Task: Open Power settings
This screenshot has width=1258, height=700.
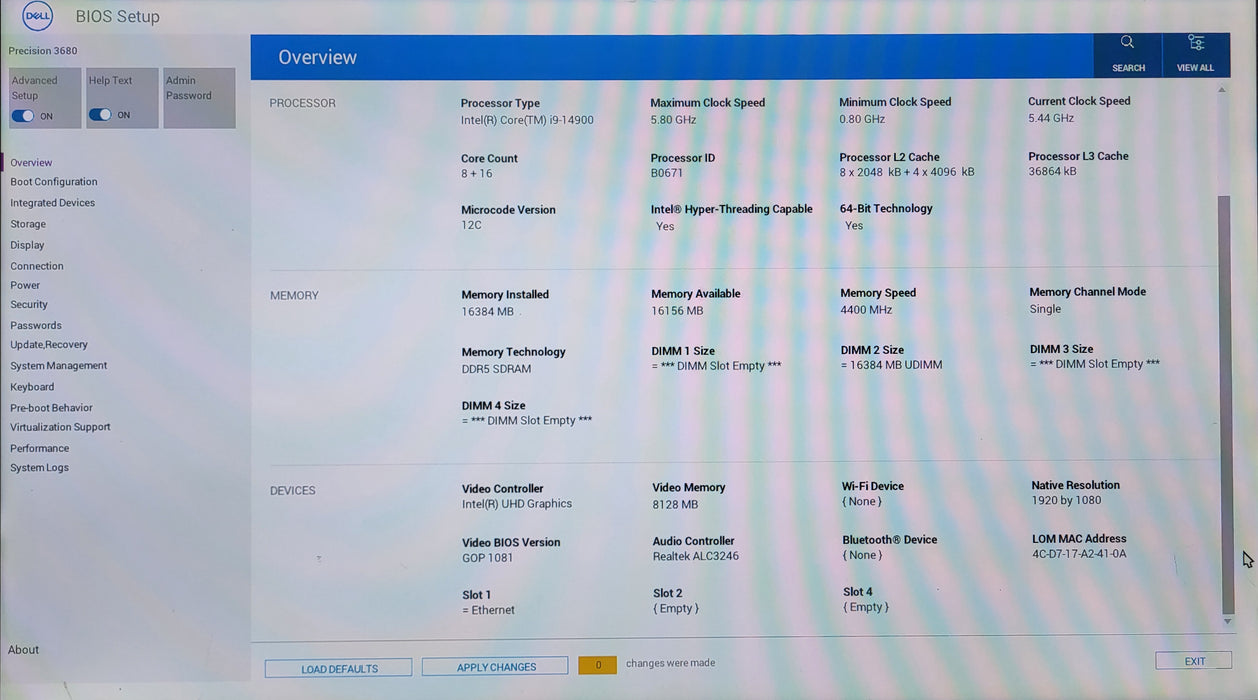Action: click(25, 285)
